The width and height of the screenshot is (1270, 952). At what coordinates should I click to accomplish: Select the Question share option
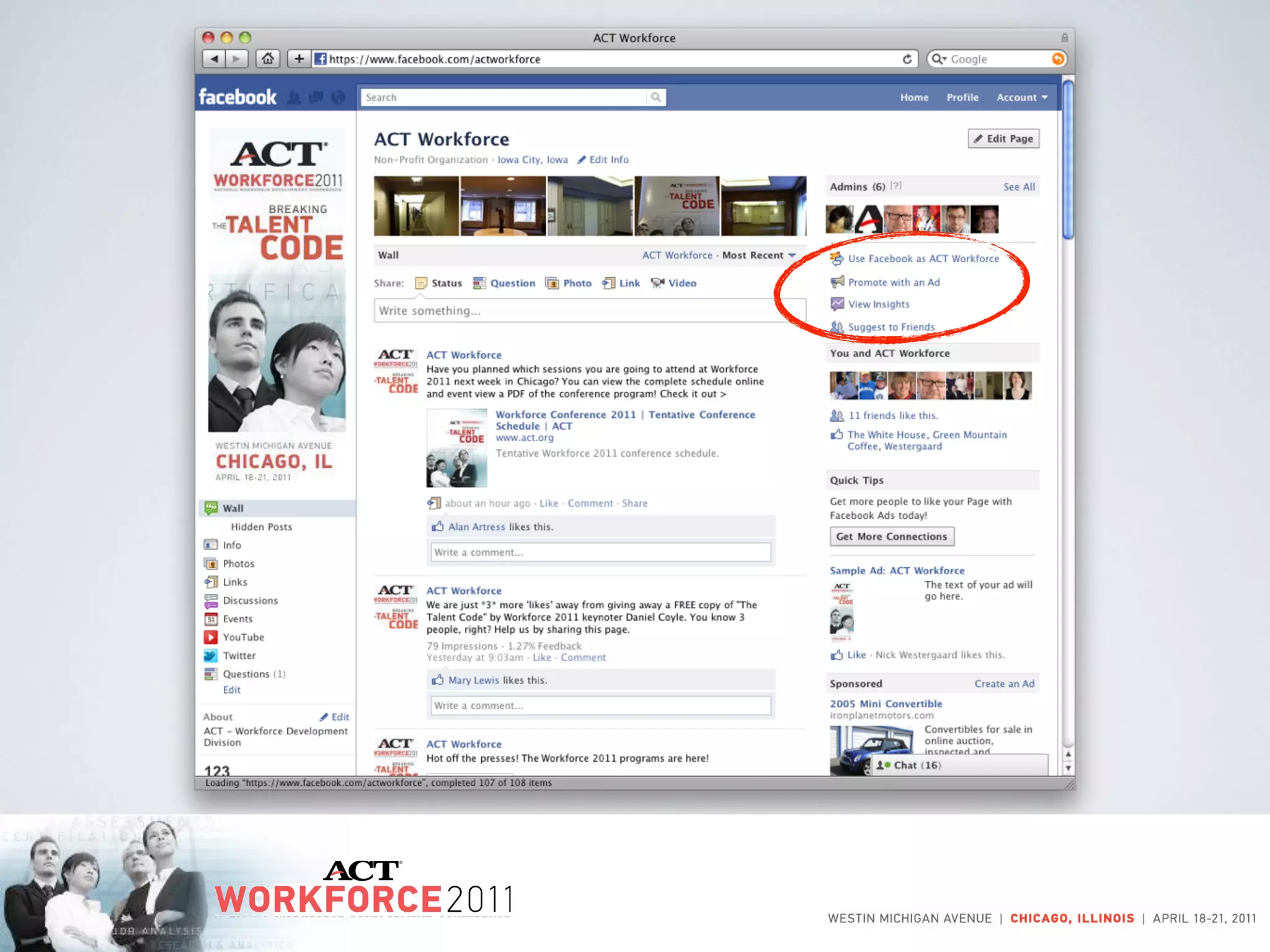(504, 283)
